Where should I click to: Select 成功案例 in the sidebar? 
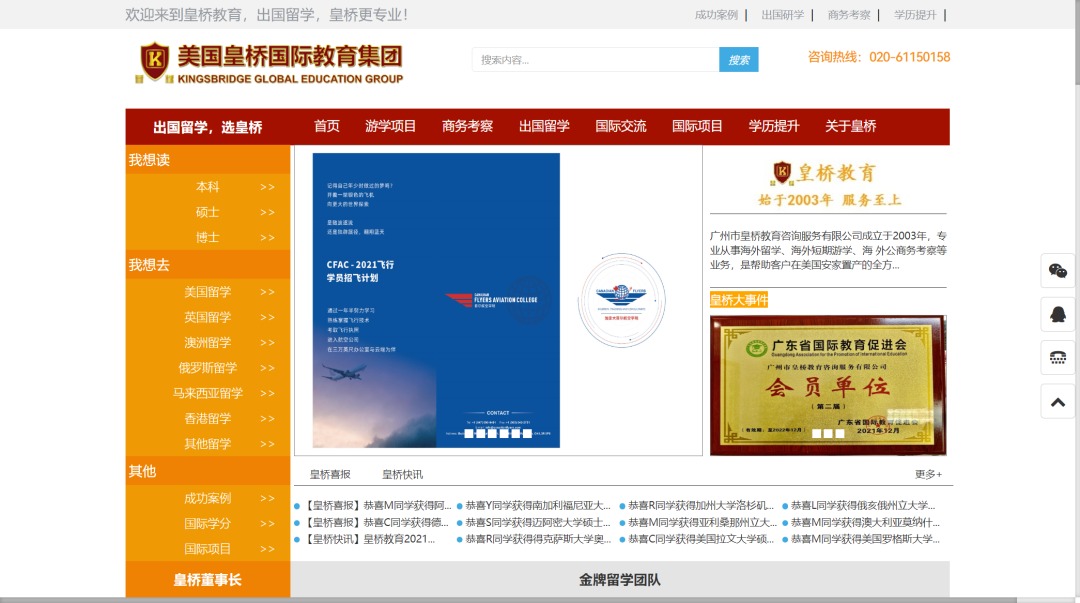(207, 498)
